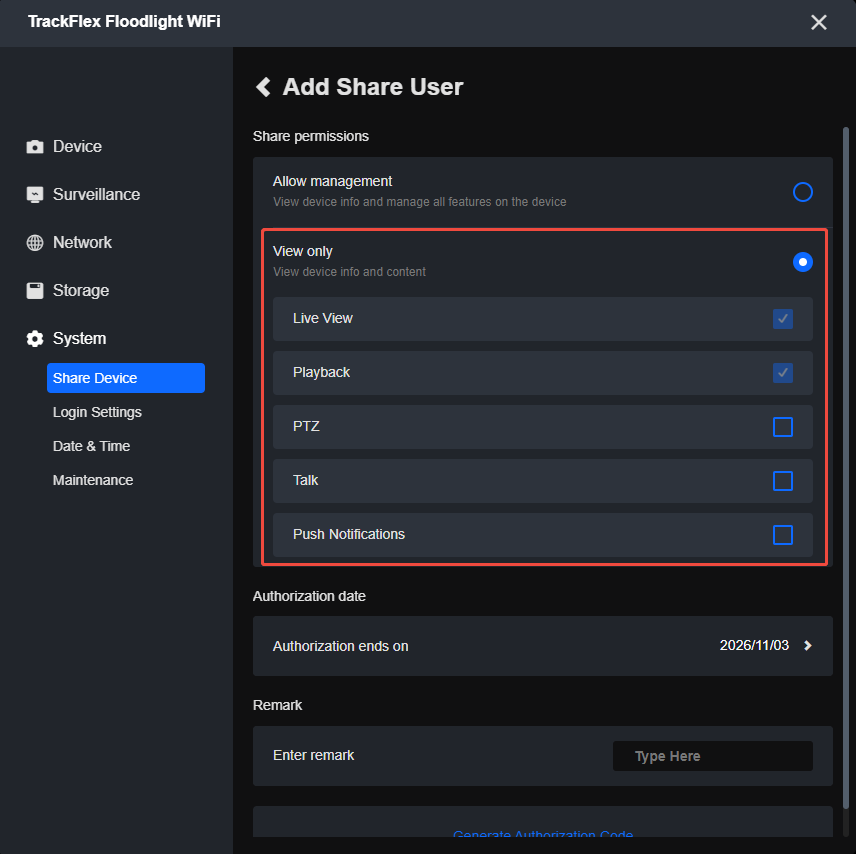This screenshot has width=856, height=854.
Task: Select the Allow management radio button
Action: [x=802, y=192]
